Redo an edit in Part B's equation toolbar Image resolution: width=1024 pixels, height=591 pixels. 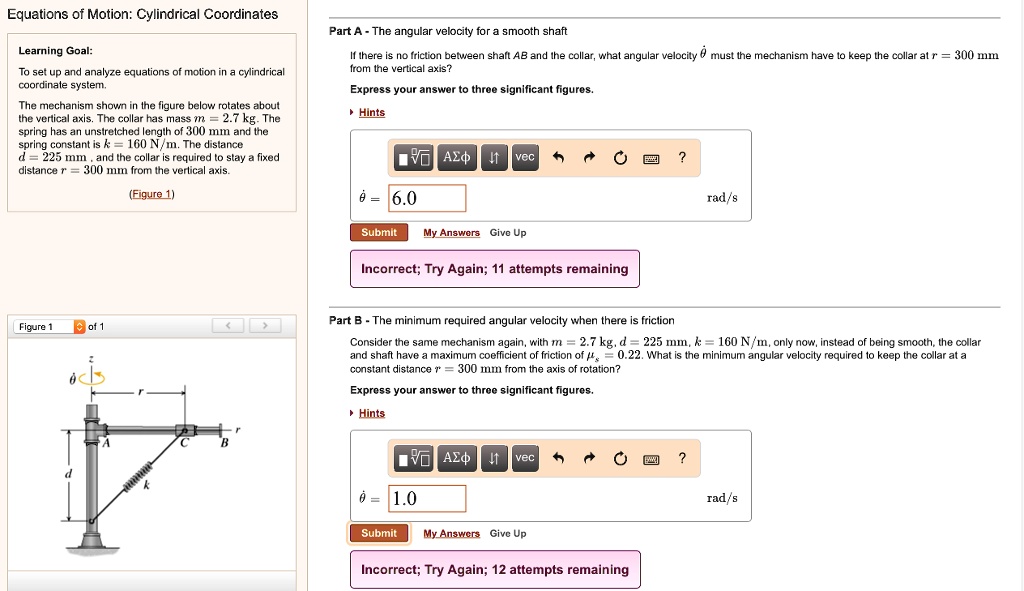click(590, 458)
